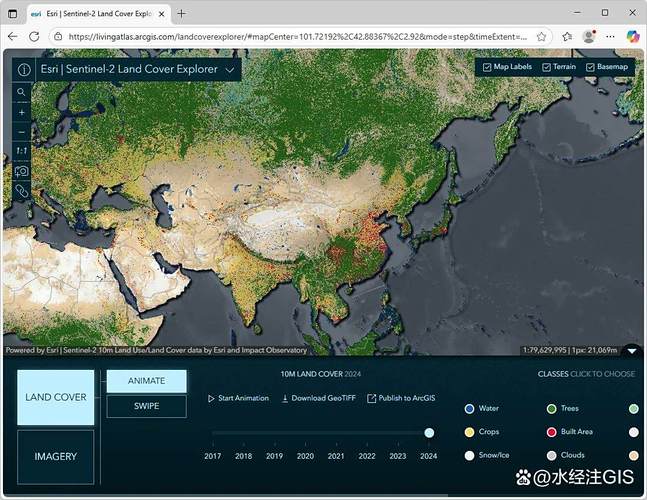Reload the page in browser
647x500 pixels.
(x=34, y=37)
